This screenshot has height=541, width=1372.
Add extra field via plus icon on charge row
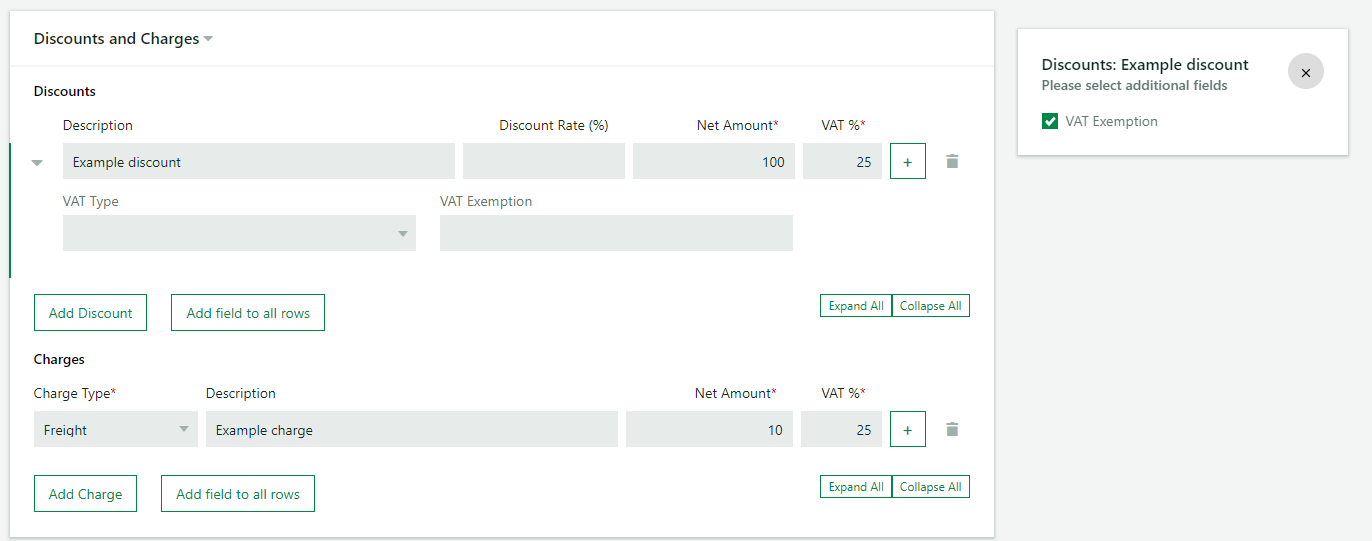tap(908, 429)
